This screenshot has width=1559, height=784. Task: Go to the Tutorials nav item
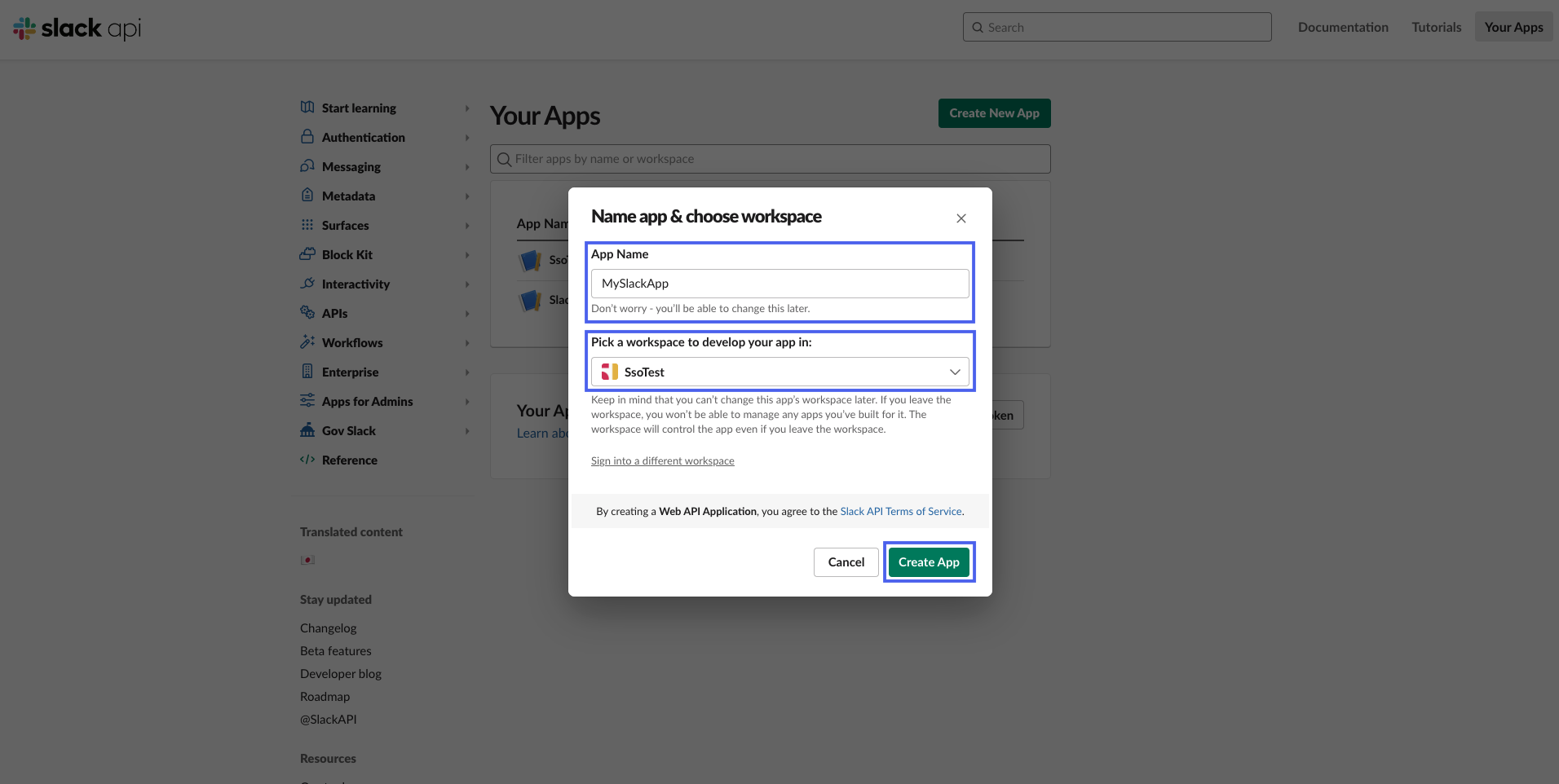1436,27
